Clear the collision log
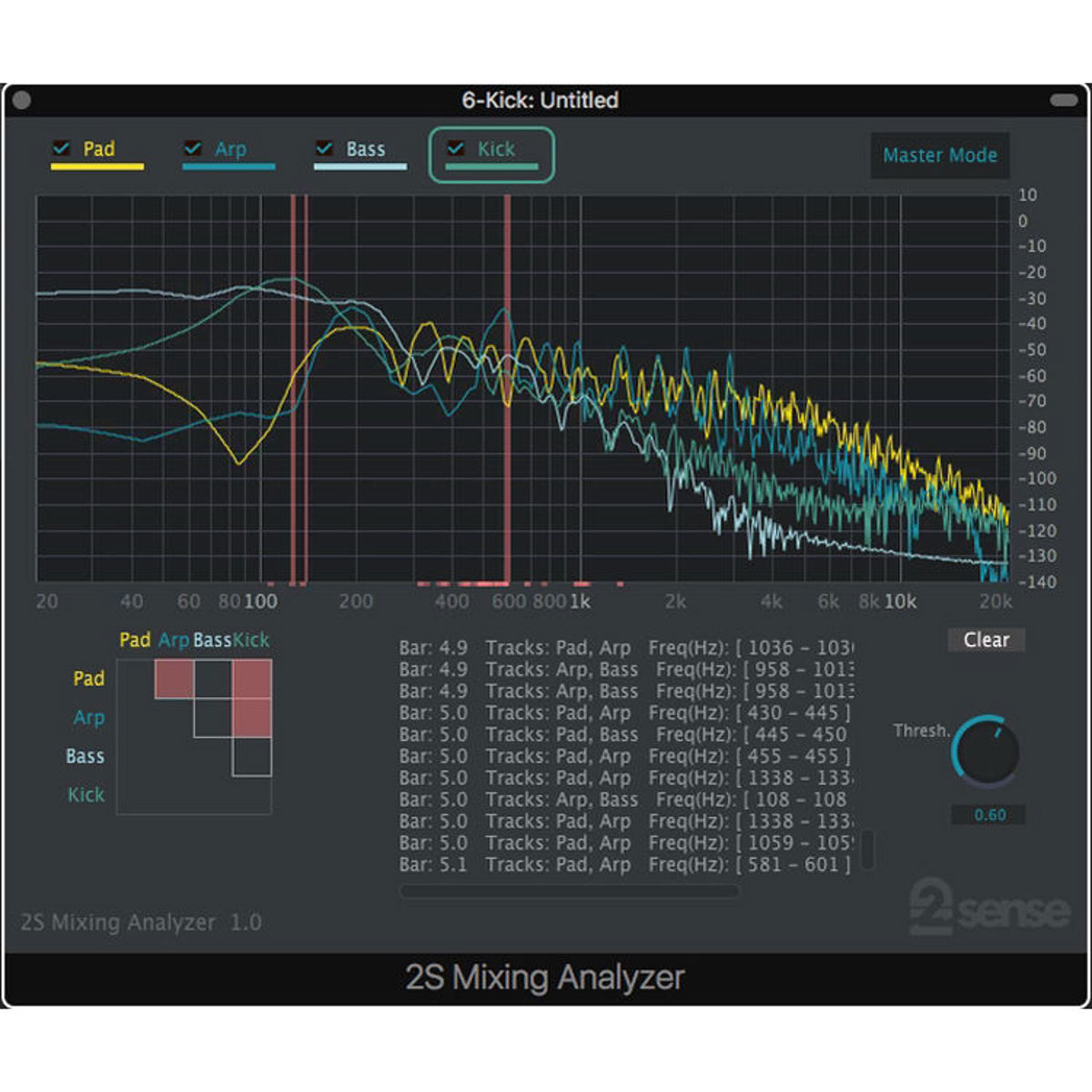This screenshot has height=1092, width=1092. (x=986, y=640)
